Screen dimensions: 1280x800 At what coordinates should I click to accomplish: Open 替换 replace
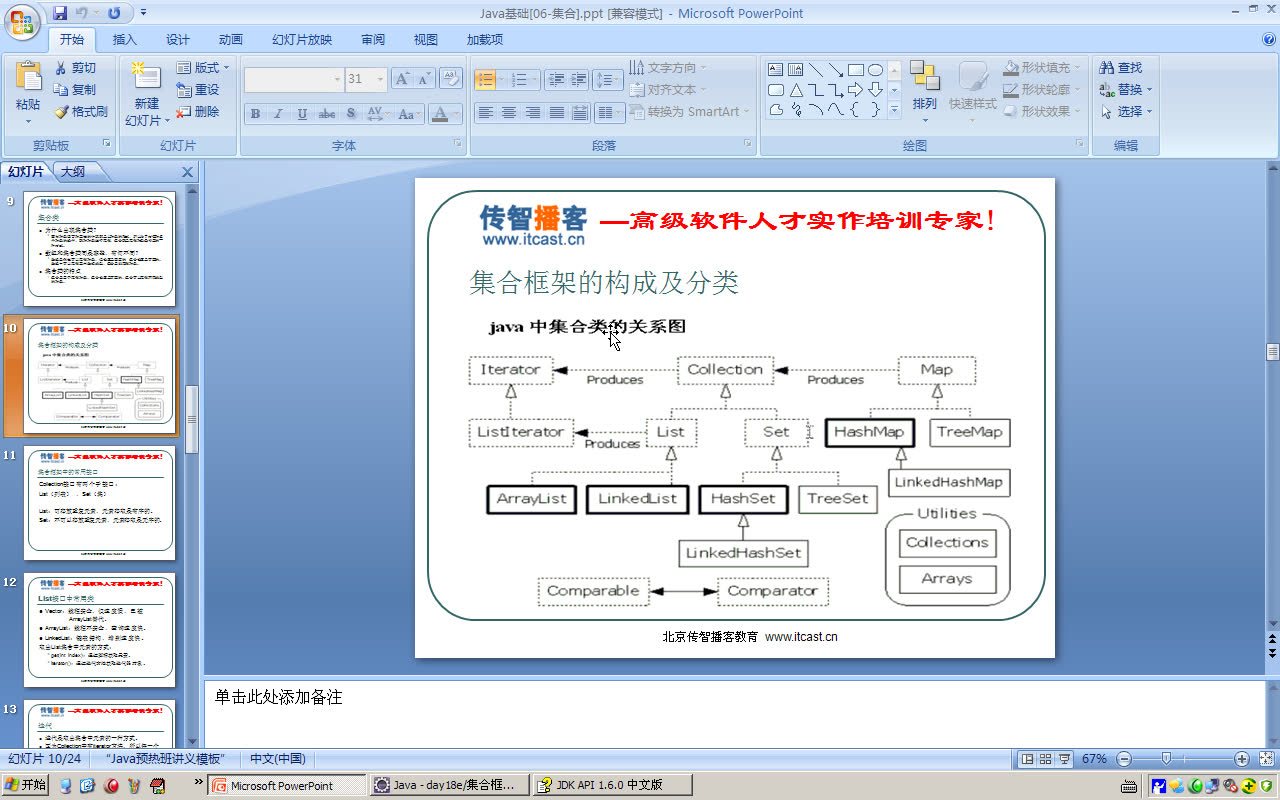pos(1126,89)
